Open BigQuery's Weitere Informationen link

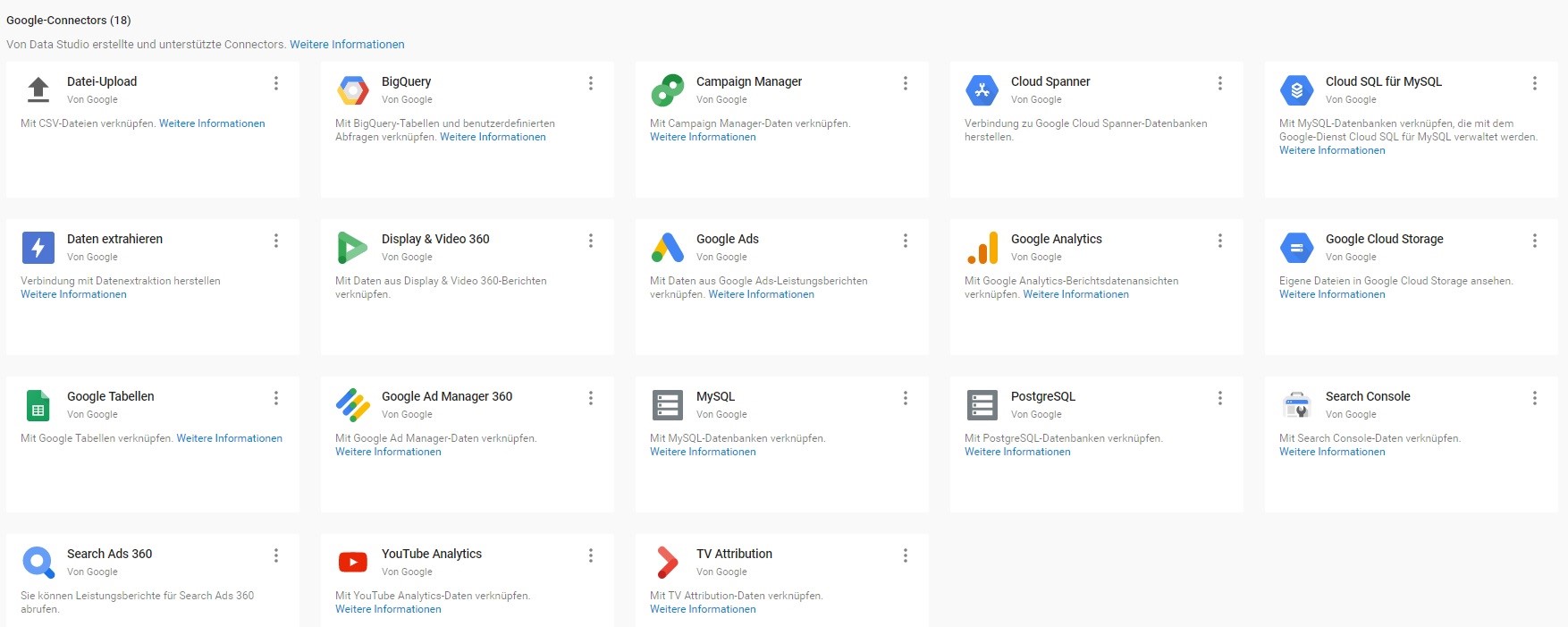493,137
